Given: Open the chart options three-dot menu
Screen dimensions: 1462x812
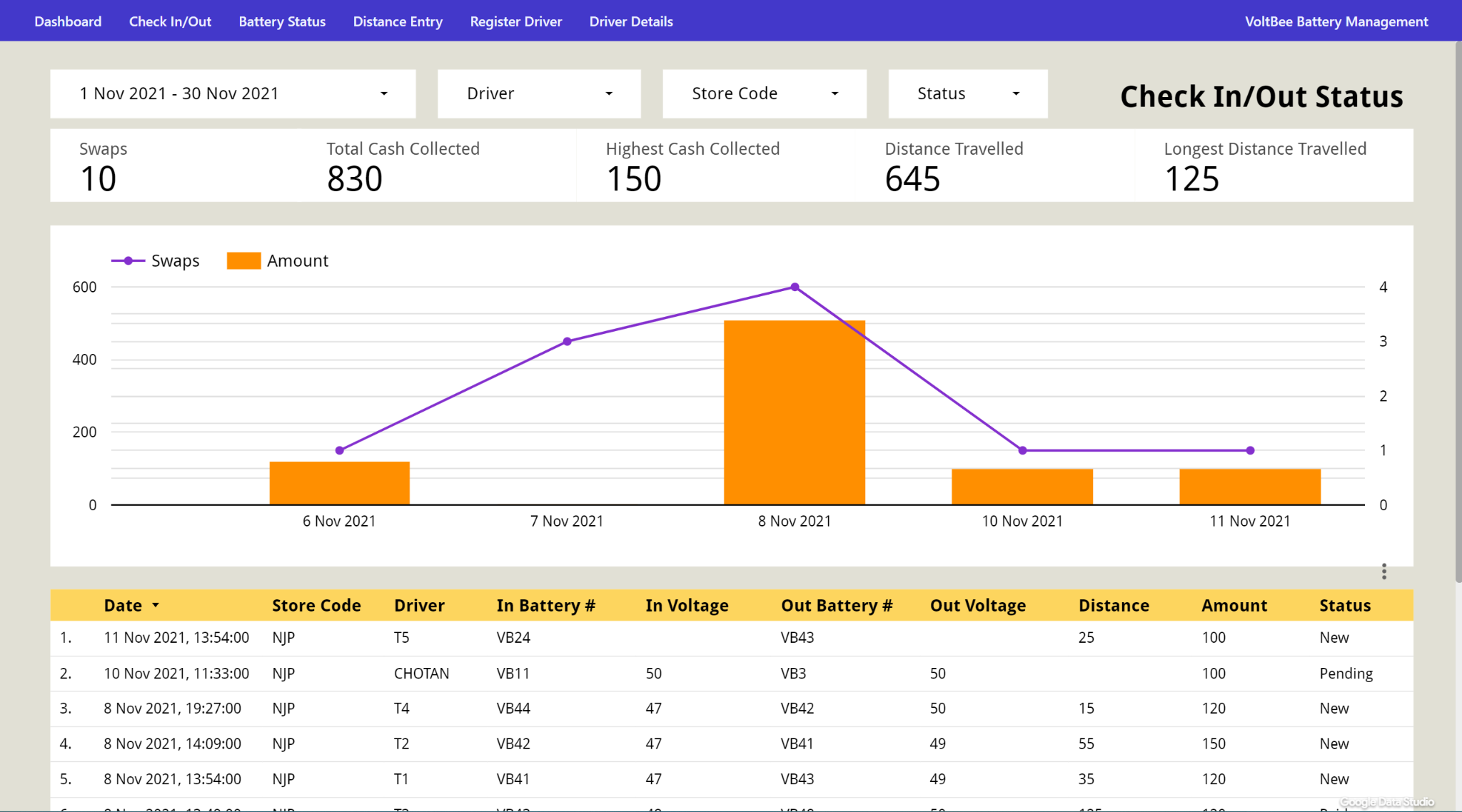Looking at the screenshot, I should coord(1383,572).
